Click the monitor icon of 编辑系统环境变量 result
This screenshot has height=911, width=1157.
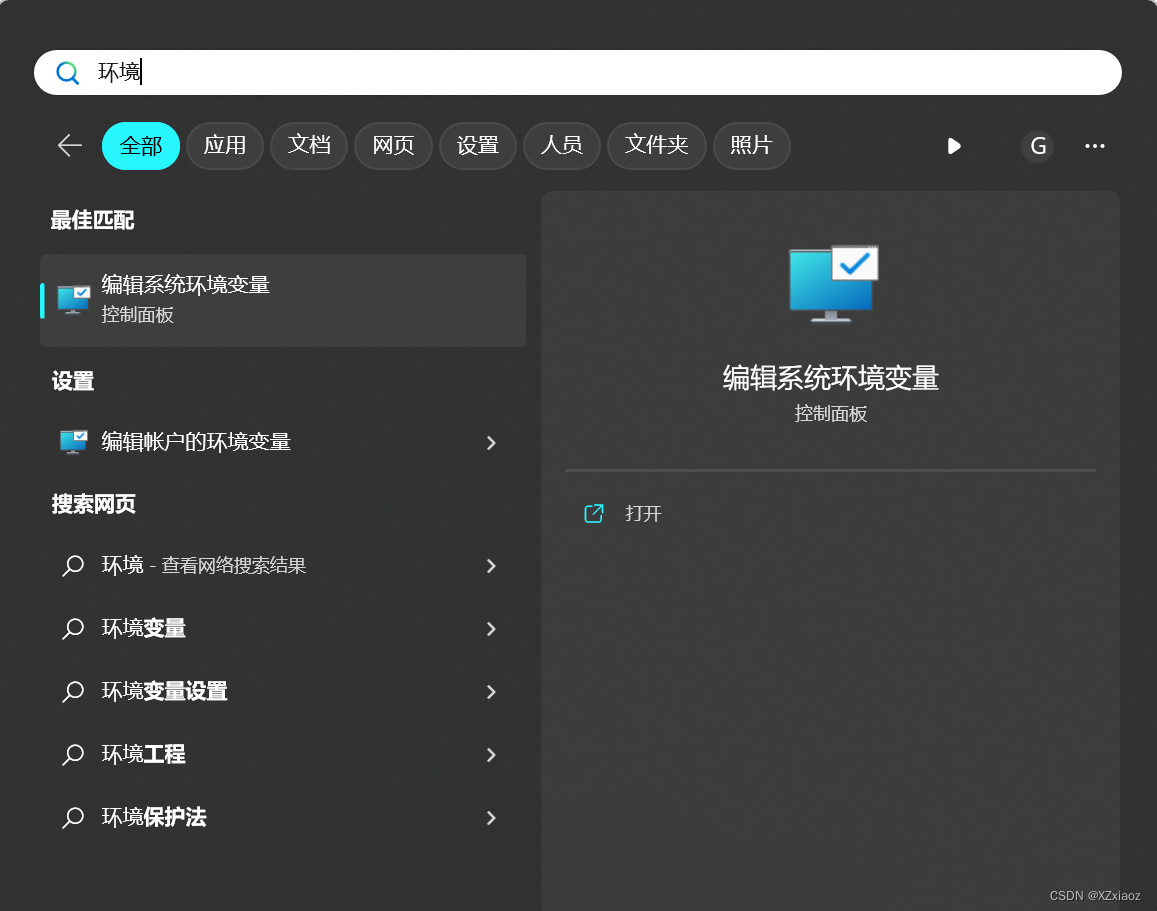tap(74, 300)
